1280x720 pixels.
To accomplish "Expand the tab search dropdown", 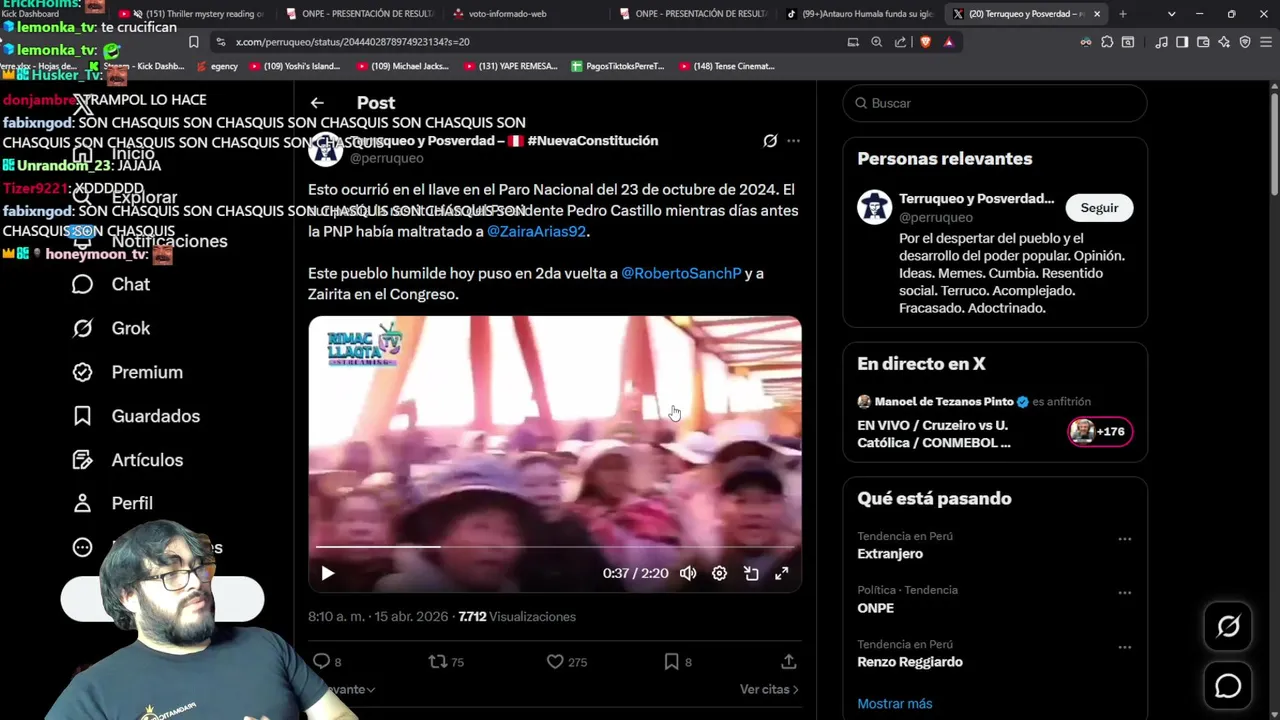I will coord(1171,14).
